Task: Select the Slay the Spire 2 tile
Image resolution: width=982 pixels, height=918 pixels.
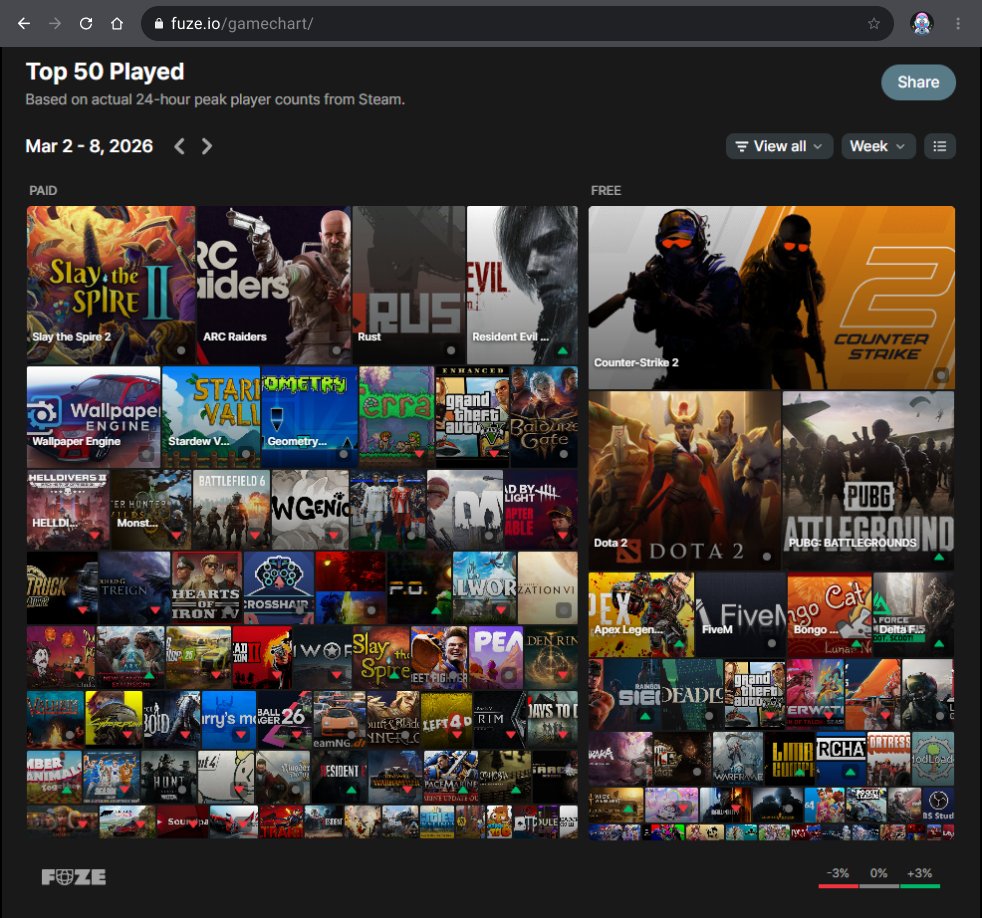Action: click(111, 285)
